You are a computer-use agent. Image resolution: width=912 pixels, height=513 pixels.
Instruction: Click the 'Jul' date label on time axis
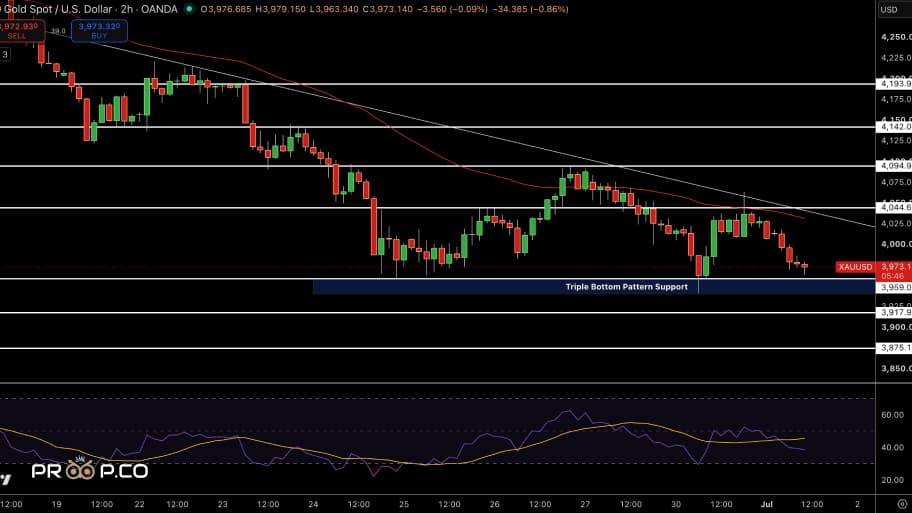coord(767,504)
